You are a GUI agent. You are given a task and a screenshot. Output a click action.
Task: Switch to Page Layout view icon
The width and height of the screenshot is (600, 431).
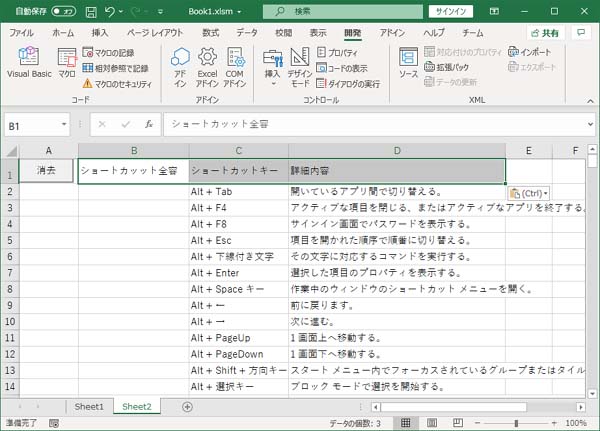(x=432, y=423)
